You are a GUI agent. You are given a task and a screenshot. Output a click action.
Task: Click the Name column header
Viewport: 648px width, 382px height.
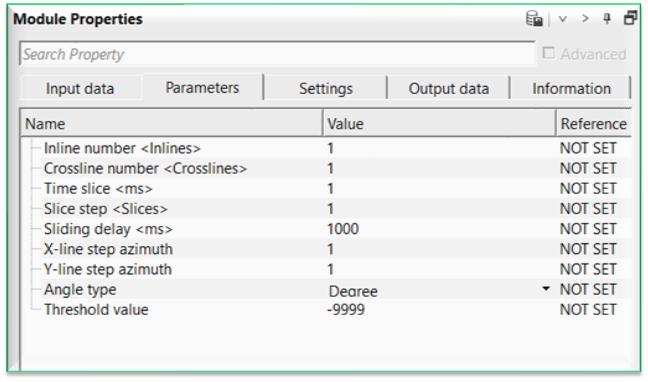coord(172,124)
